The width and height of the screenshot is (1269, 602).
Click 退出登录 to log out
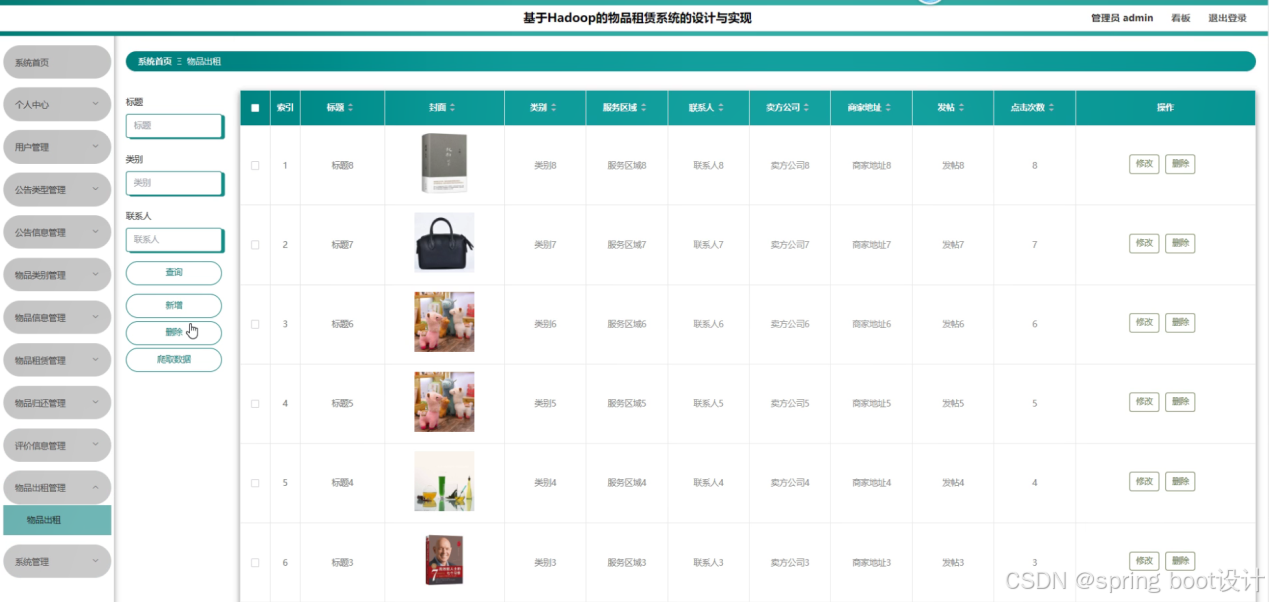[x=1227, y=18]
